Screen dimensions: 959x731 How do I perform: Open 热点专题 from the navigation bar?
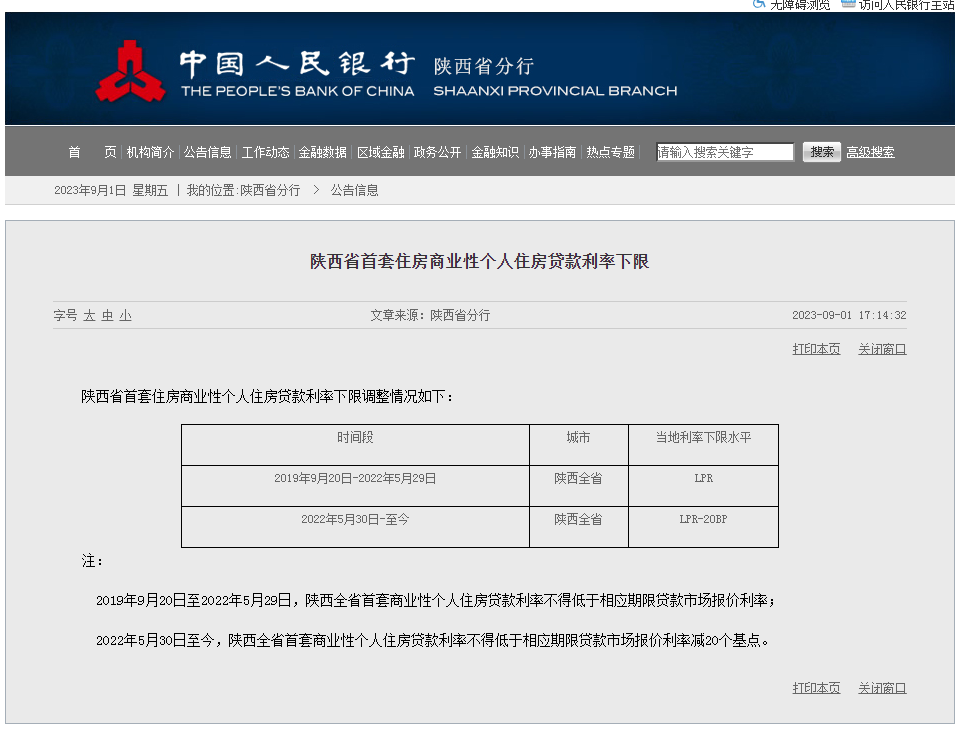(x=610, y=153)
